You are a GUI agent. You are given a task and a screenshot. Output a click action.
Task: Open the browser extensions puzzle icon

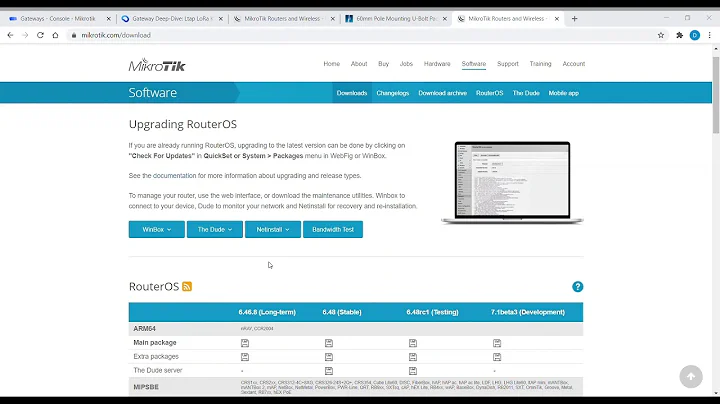[x=680, y=35]
